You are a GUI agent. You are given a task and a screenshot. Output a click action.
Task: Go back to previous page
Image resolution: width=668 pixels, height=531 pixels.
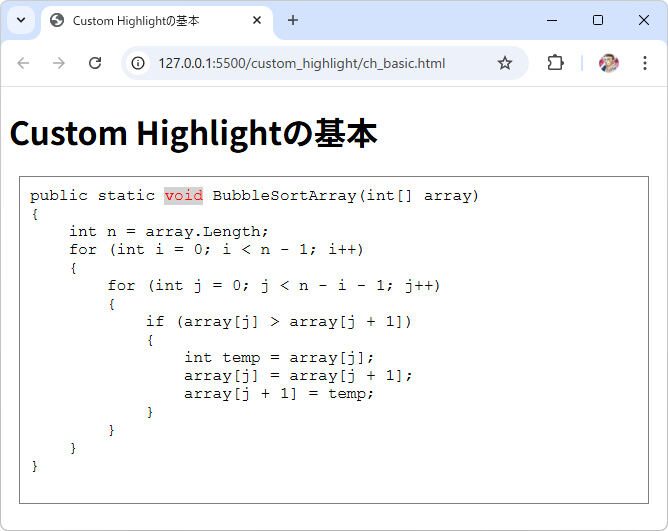pyautogui.click(x=23, y=63)
